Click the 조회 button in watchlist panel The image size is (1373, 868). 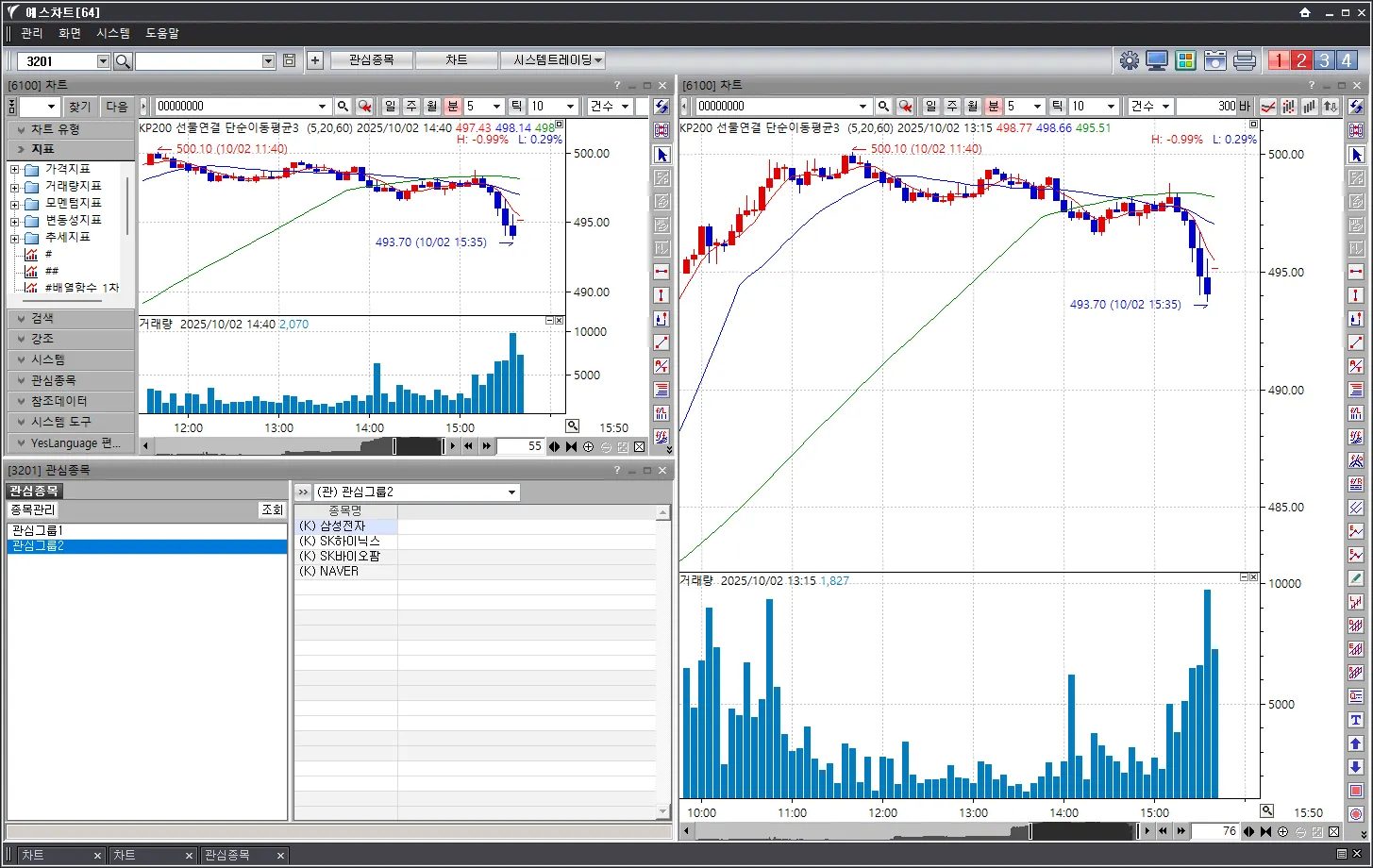272,509
